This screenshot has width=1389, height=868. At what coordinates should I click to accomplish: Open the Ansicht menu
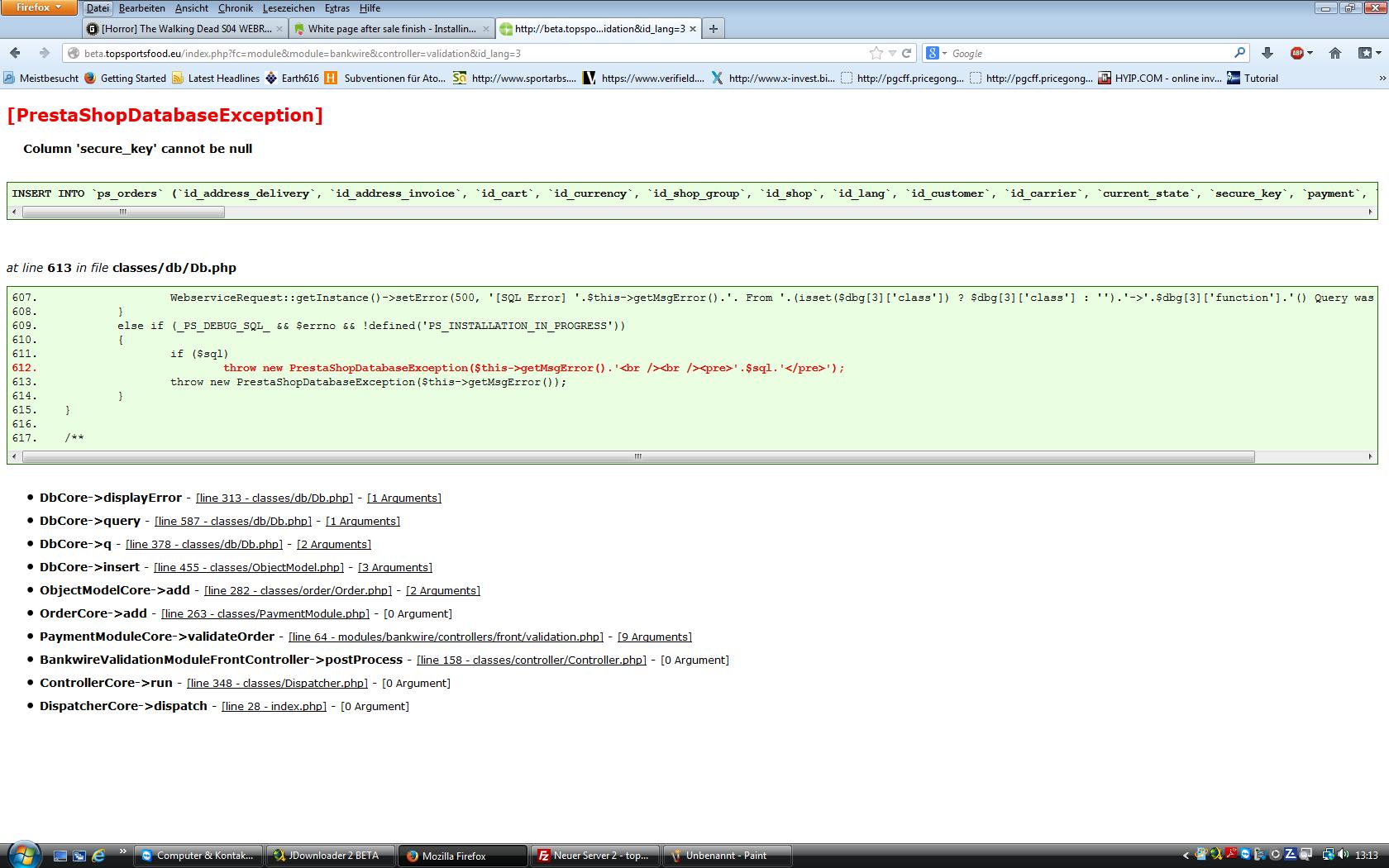[x=192, y=8]
